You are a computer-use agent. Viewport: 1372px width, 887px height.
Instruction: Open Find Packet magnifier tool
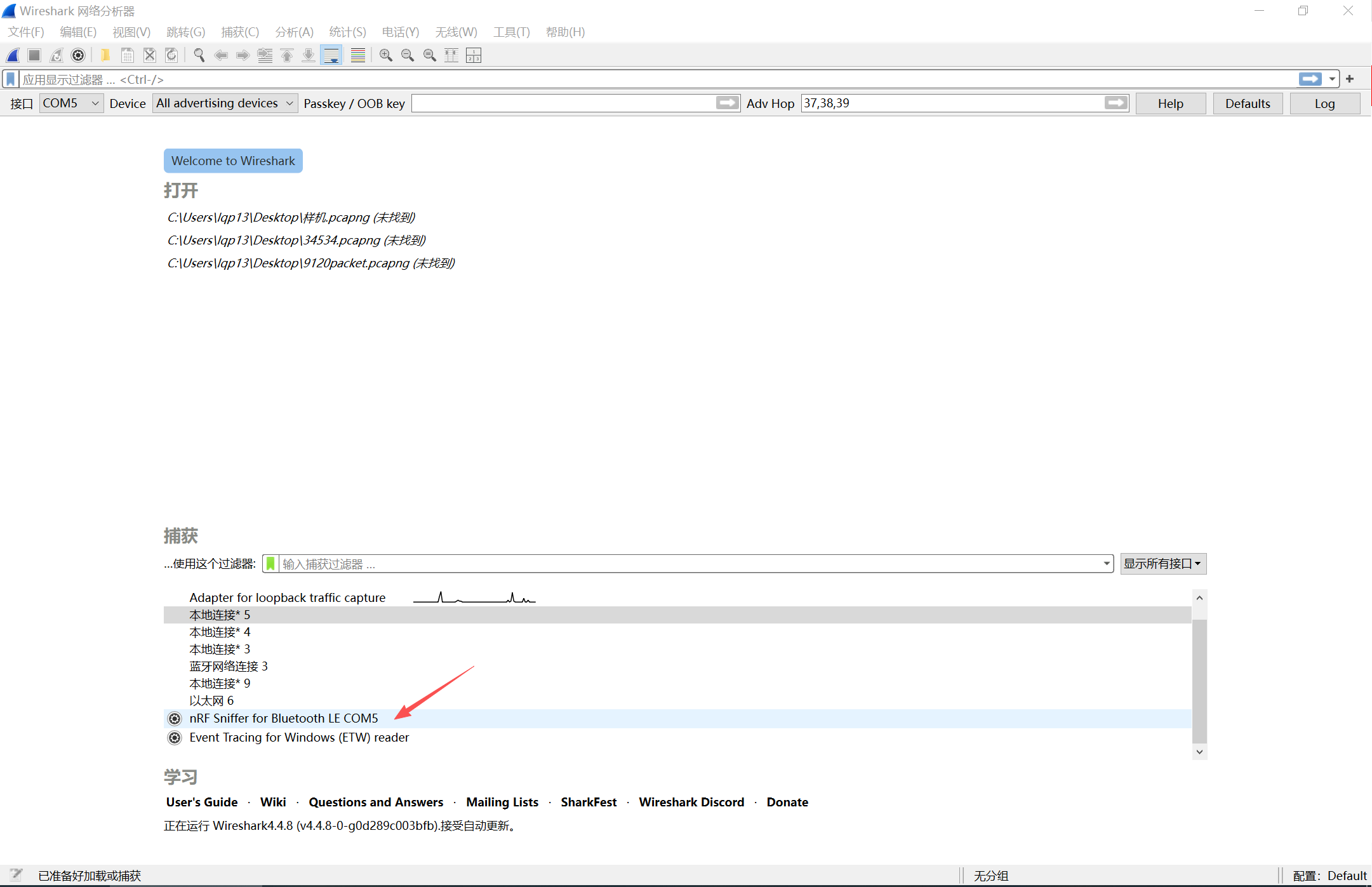[x=199, y=55]
